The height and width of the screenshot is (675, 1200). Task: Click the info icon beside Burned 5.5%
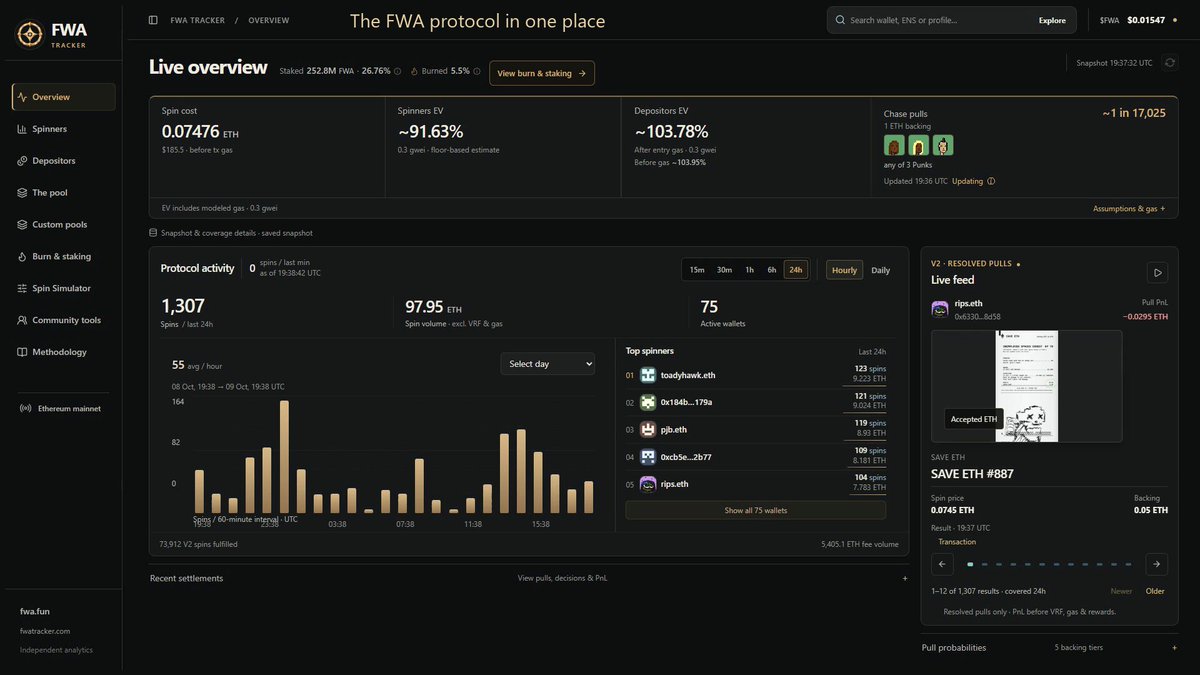[x=477, y=71]
